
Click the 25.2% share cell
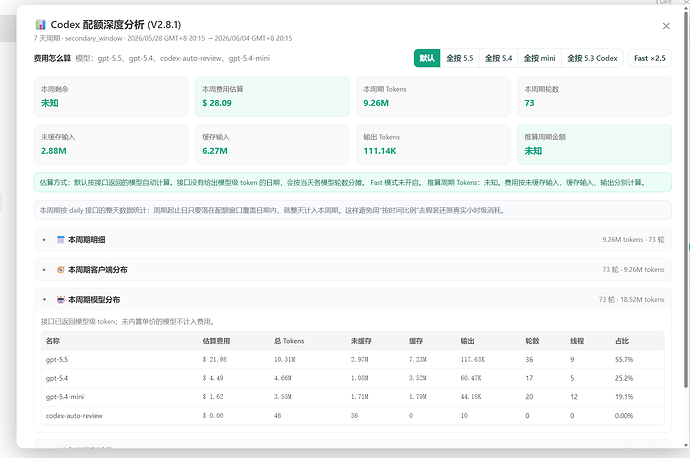pos(624,378)
